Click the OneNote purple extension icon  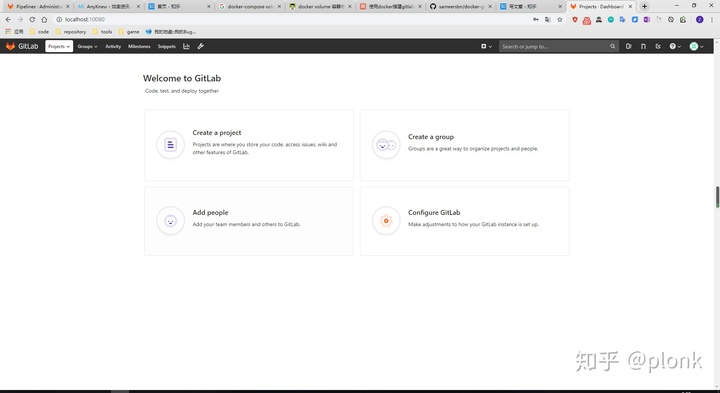(647, 19)
